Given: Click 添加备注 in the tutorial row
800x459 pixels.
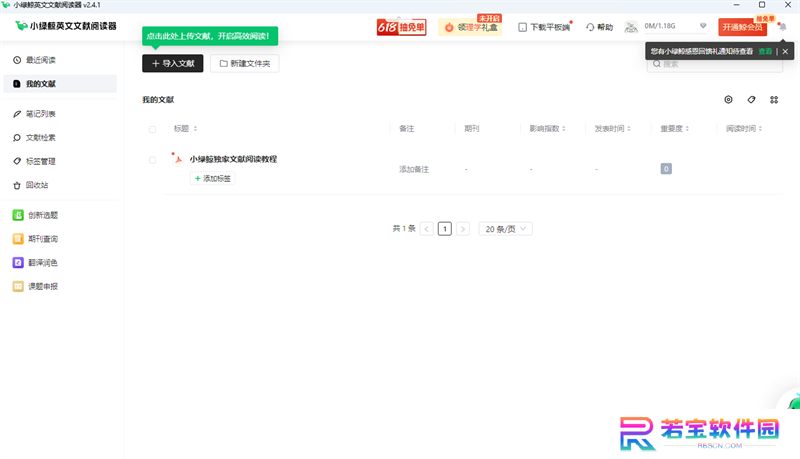Looking at the screenshot, I should click(x=414, y=169).
